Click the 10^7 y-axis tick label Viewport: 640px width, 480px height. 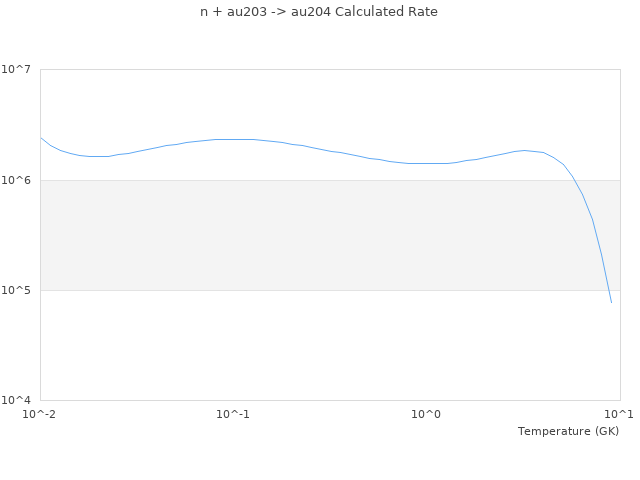point(19,69)
